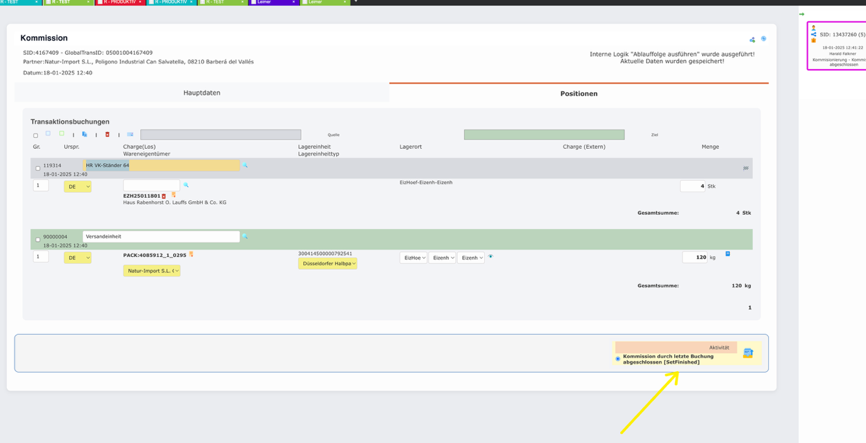Click the activity icon in the Aktivität box

747,353
